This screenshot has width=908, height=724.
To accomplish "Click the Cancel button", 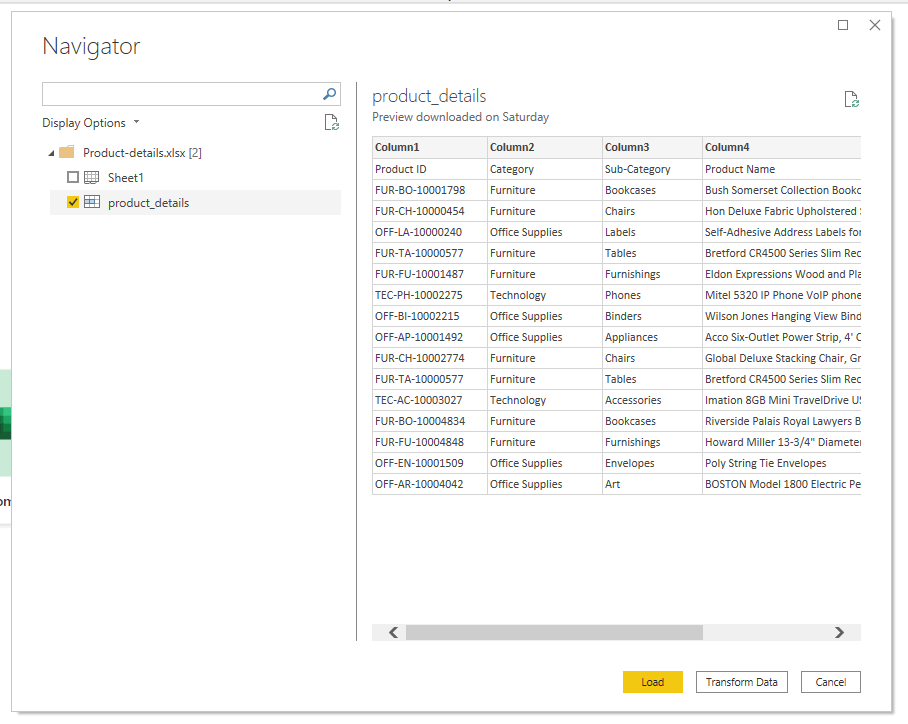I will pyautogui.click(x=830, y=682).
